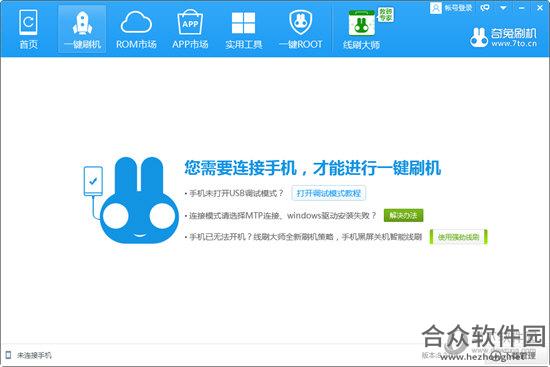Click 帐号登录 account login
The image size is (550, 367).
click(451, 8)
